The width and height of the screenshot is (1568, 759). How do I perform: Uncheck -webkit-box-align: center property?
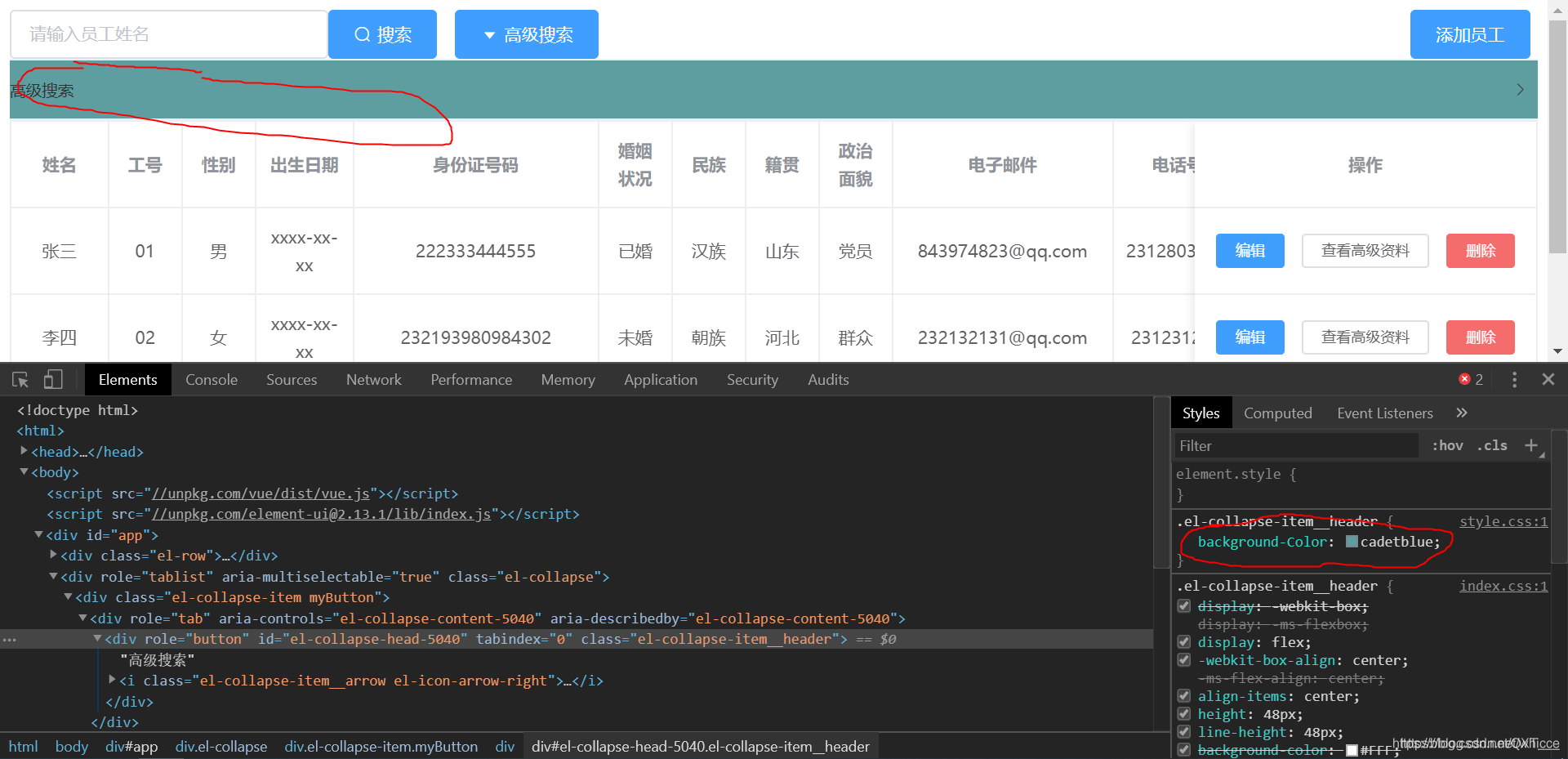pos(1183,660)
